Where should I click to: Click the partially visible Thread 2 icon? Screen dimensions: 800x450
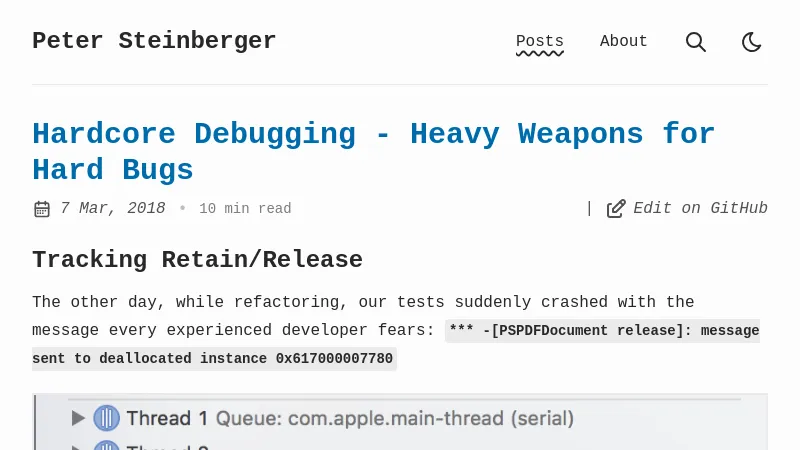pyautogui.click(x=106, y=446)
